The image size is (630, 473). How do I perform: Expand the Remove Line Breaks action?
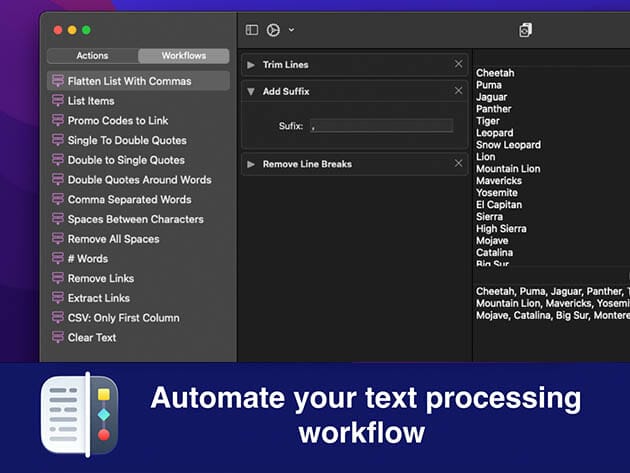[x=251, y=164]
